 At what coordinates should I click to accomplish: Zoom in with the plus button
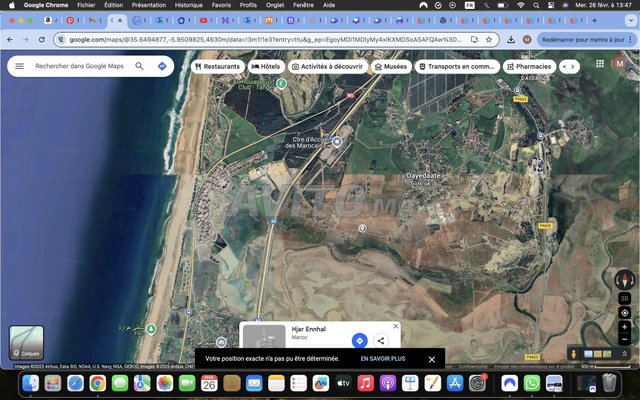coord(625,326)
